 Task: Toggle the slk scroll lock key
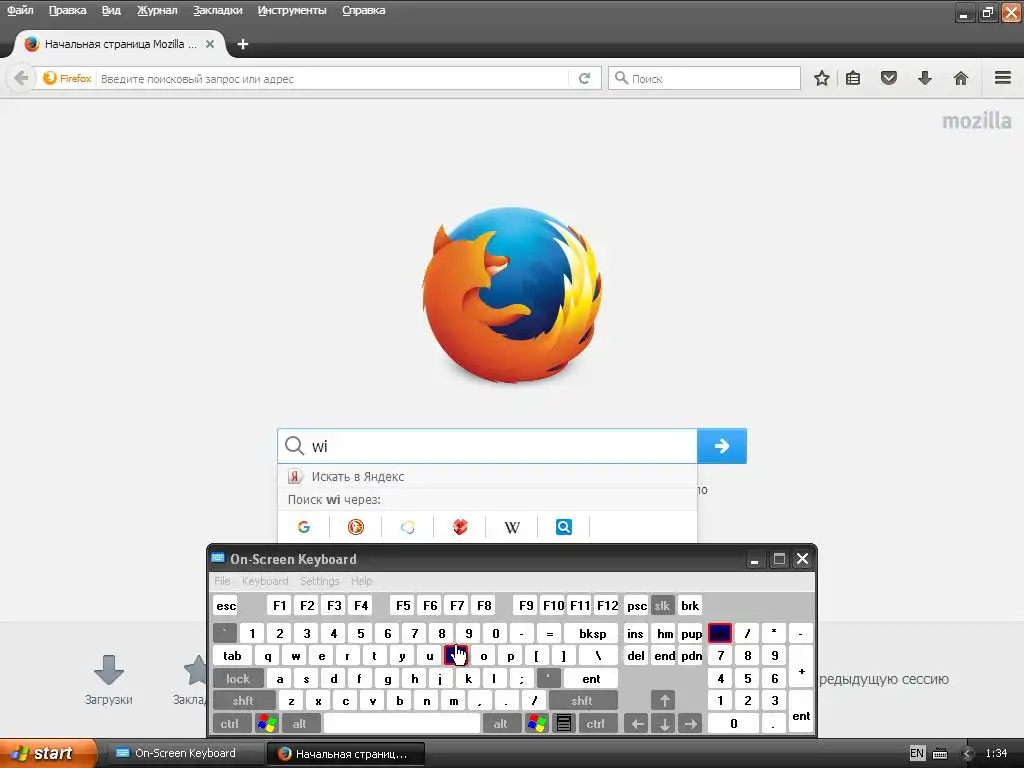pos(662,605)
